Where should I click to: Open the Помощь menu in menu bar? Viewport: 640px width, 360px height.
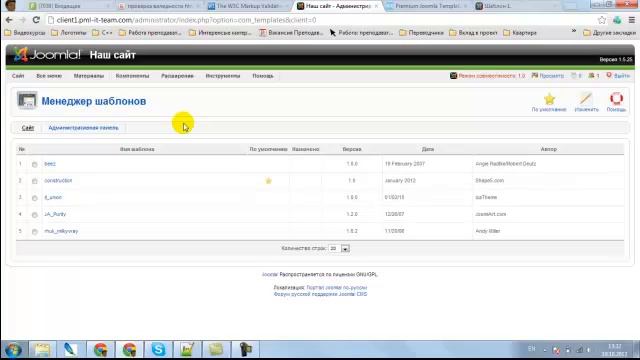262,76
